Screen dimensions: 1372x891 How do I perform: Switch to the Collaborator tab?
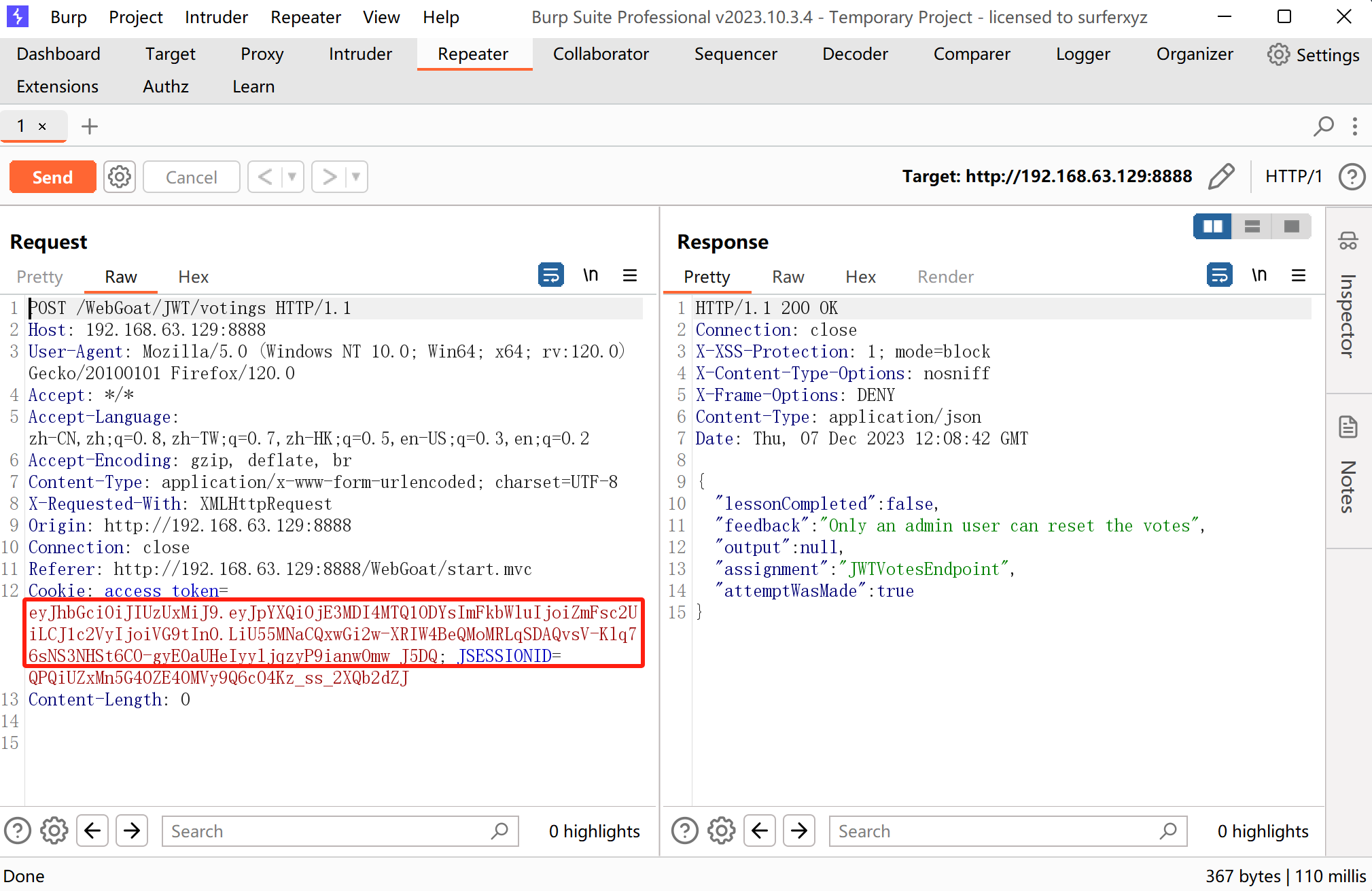click(601, 54)
